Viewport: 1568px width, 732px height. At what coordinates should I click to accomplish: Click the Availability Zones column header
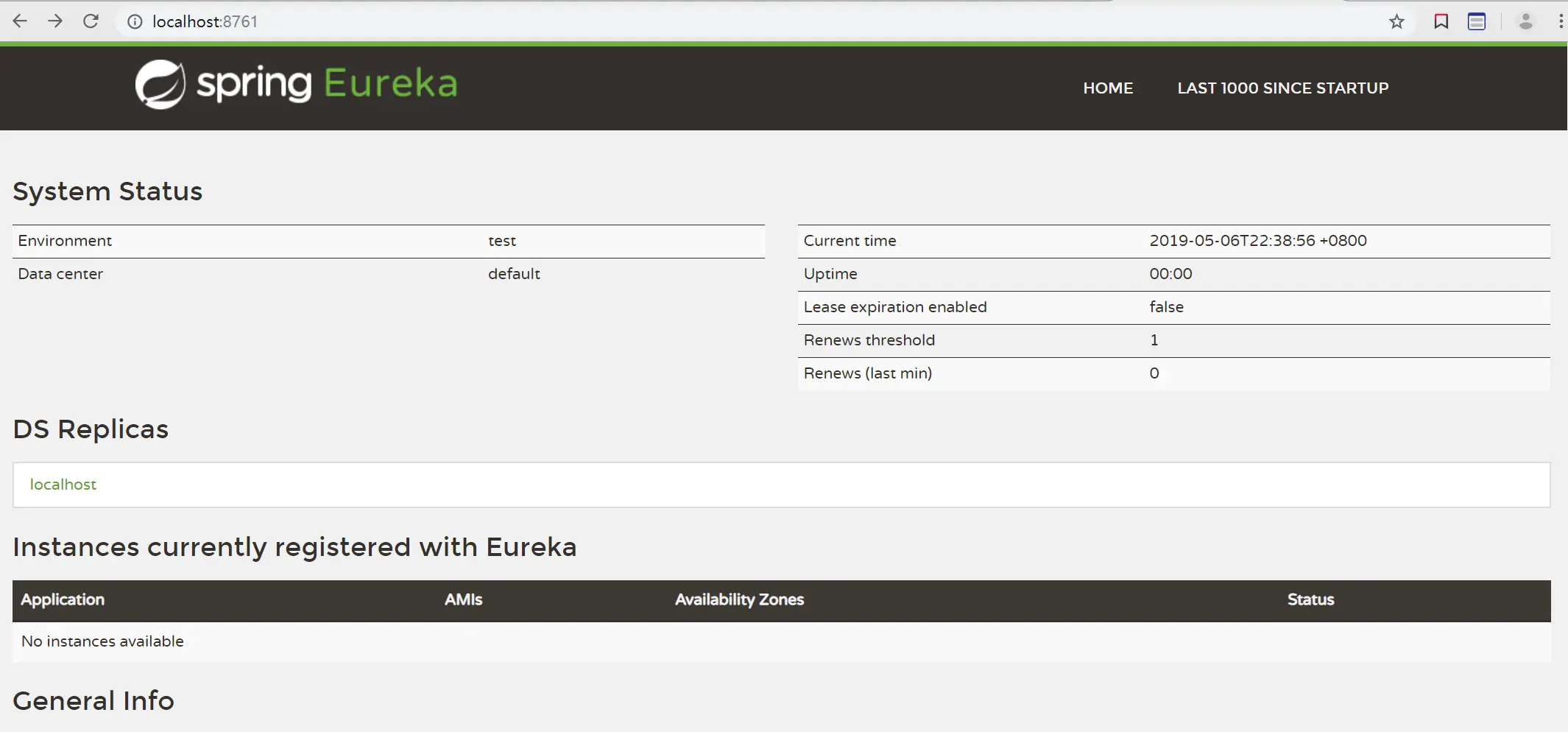point(739,599)
